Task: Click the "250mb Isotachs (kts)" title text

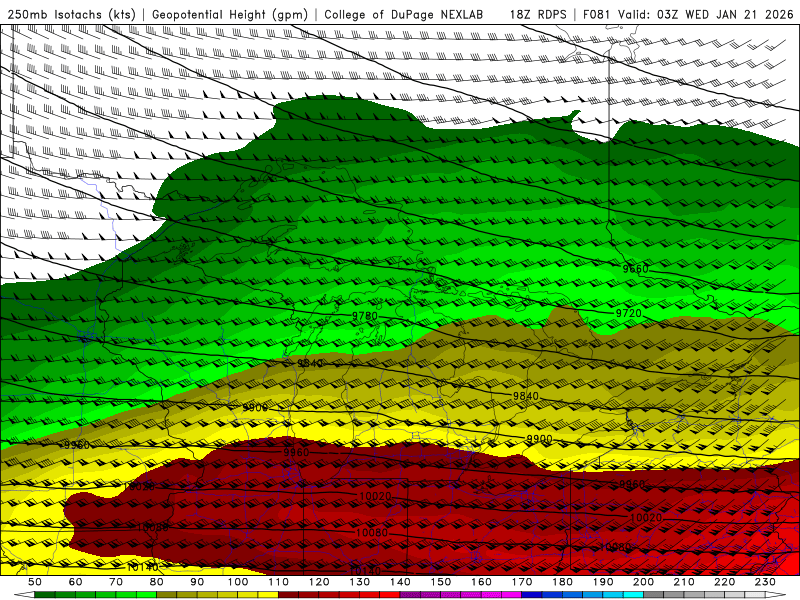Action: click(72, 14)
